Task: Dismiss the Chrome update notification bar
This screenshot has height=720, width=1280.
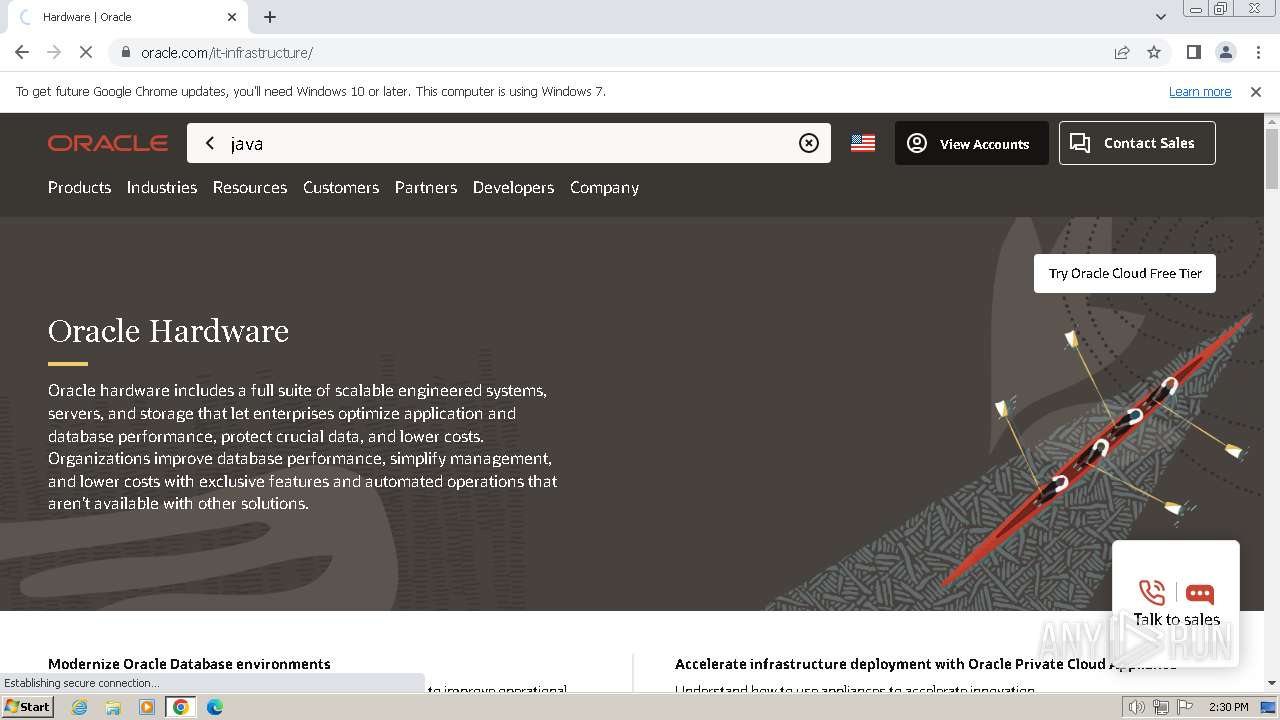Action: coord(1256,91)
